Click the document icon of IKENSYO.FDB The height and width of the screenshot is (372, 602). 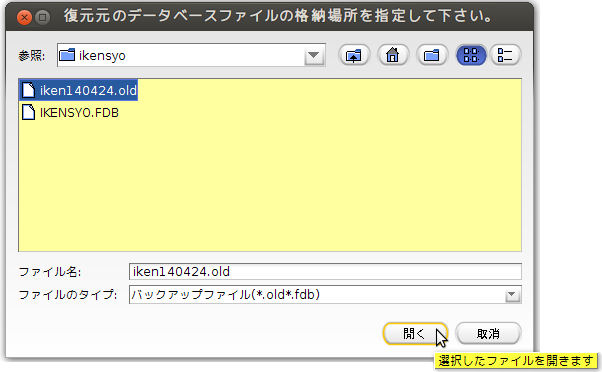click(28, 112)
